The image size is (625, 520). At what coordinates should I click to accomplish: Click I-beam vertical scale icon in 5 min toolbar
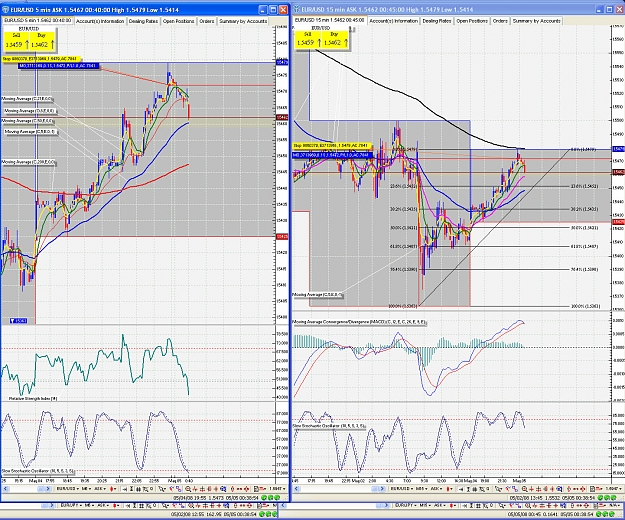131,489
